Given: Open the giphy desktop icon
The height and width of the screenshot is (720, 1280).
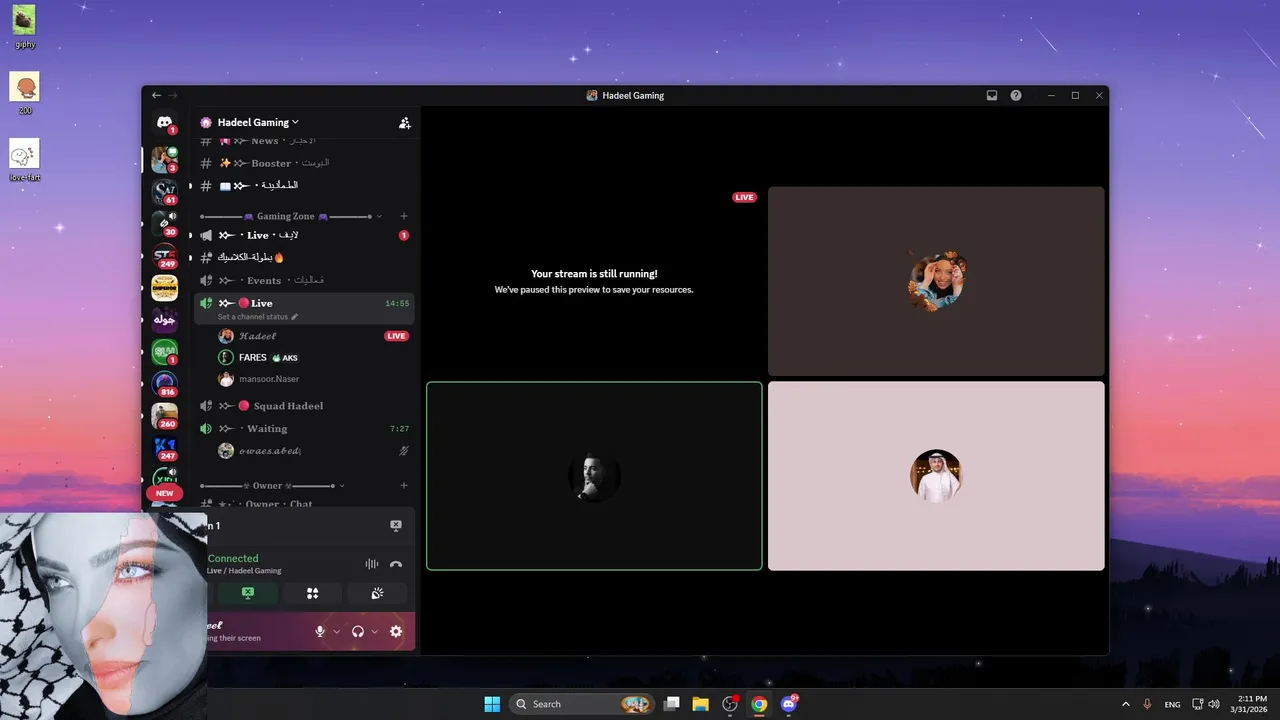Looking at the screenshot, I should (24, 27).
